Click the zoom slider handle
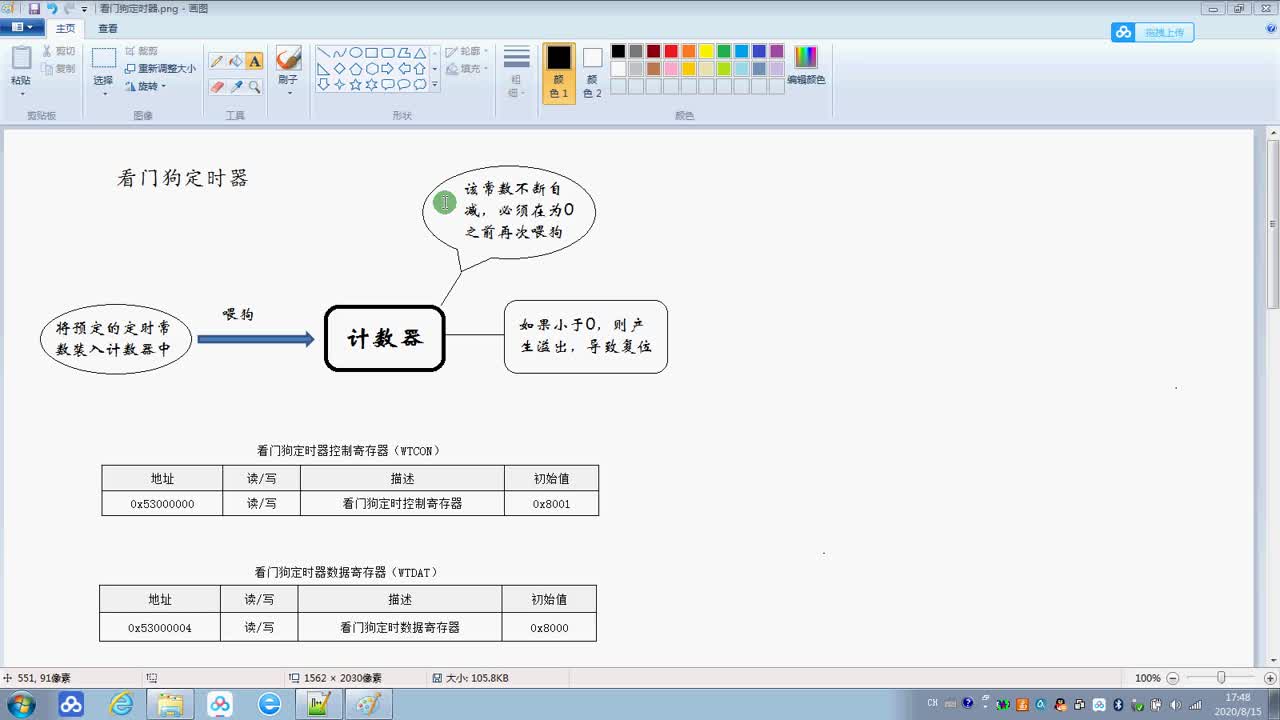This screenshot has width=1280, height=720. 1221,678
